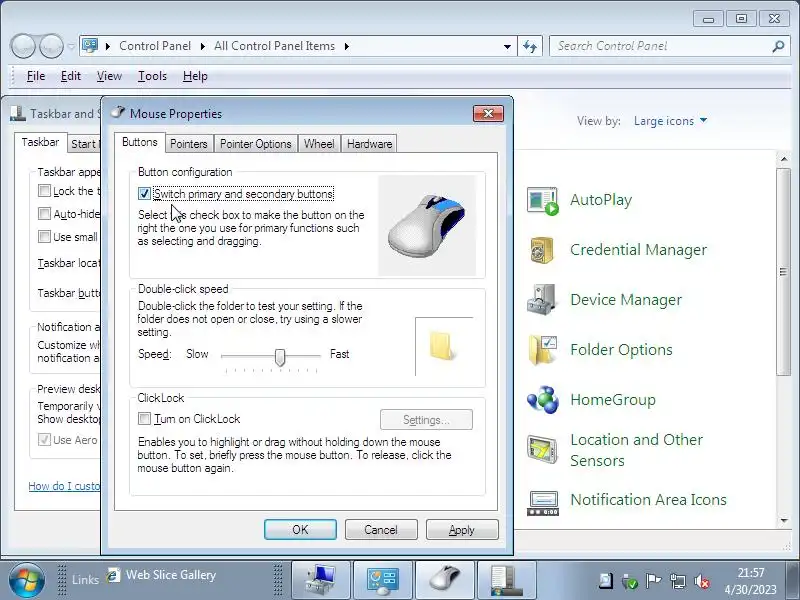The height and width of the screenshot is (600, 800).
Task: Uncheck Switch primary and secondary buttons
Action: point(144,194)
